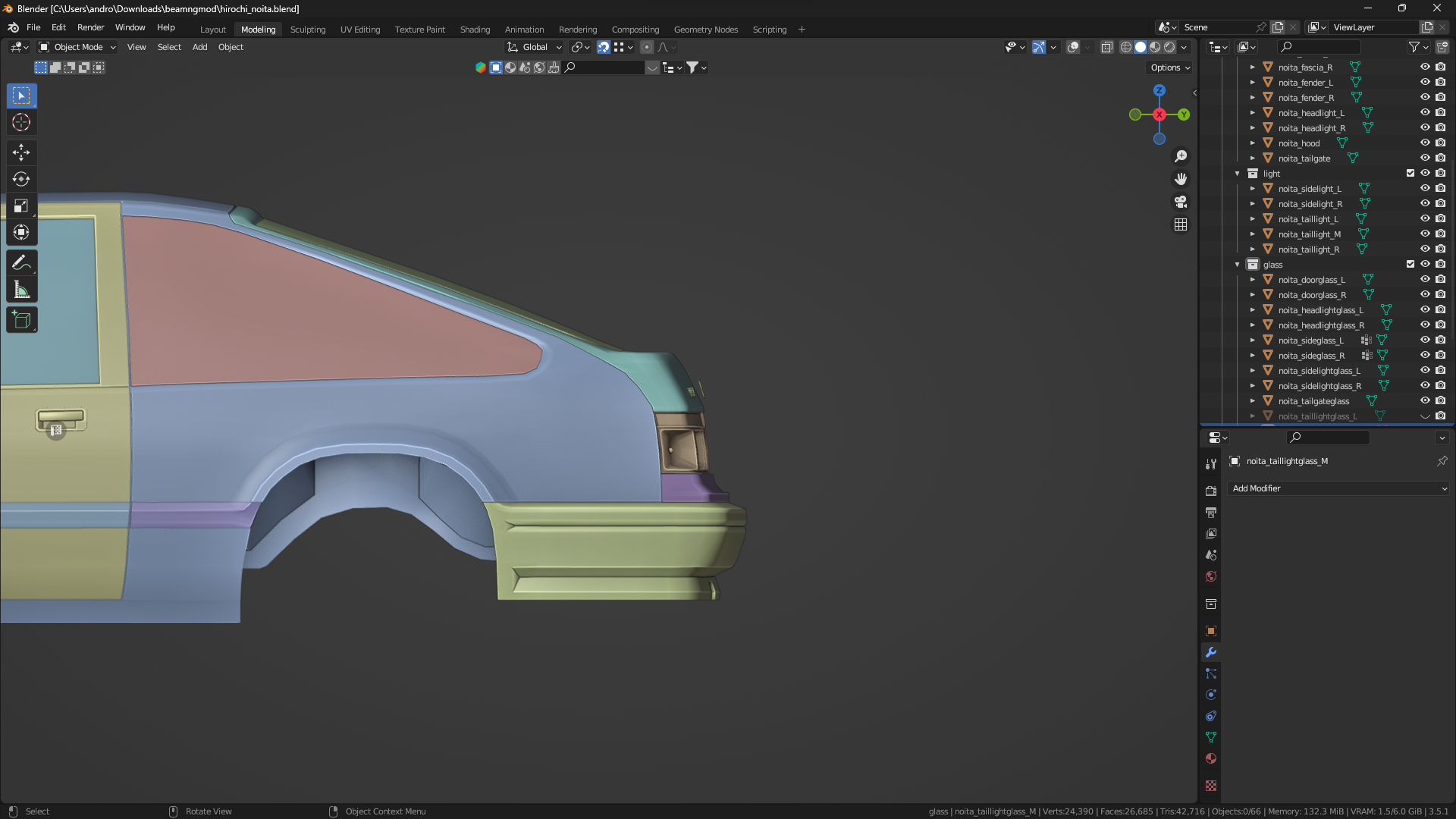1456x819 pixels.
Task: Open the viewport Options dropdown
Action: point(1170,67)
